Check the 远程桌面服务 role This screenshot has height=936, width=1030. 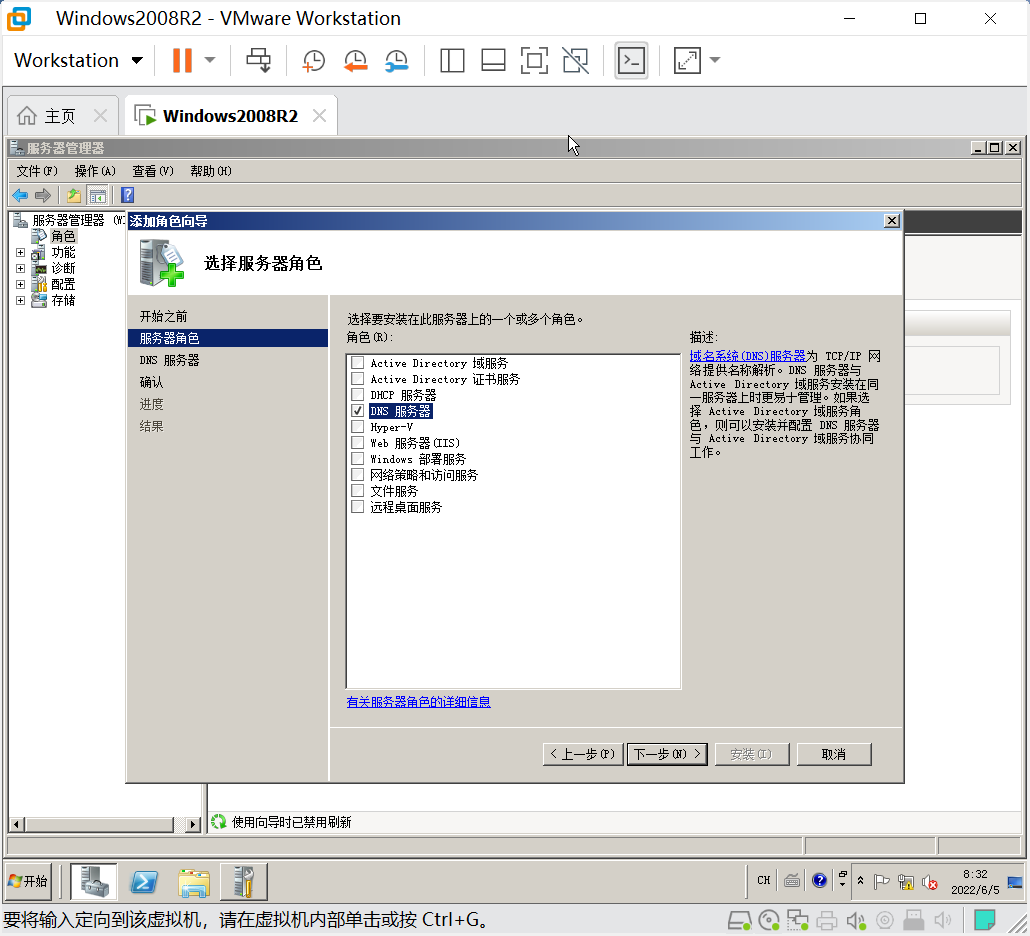tap(357, 507)
